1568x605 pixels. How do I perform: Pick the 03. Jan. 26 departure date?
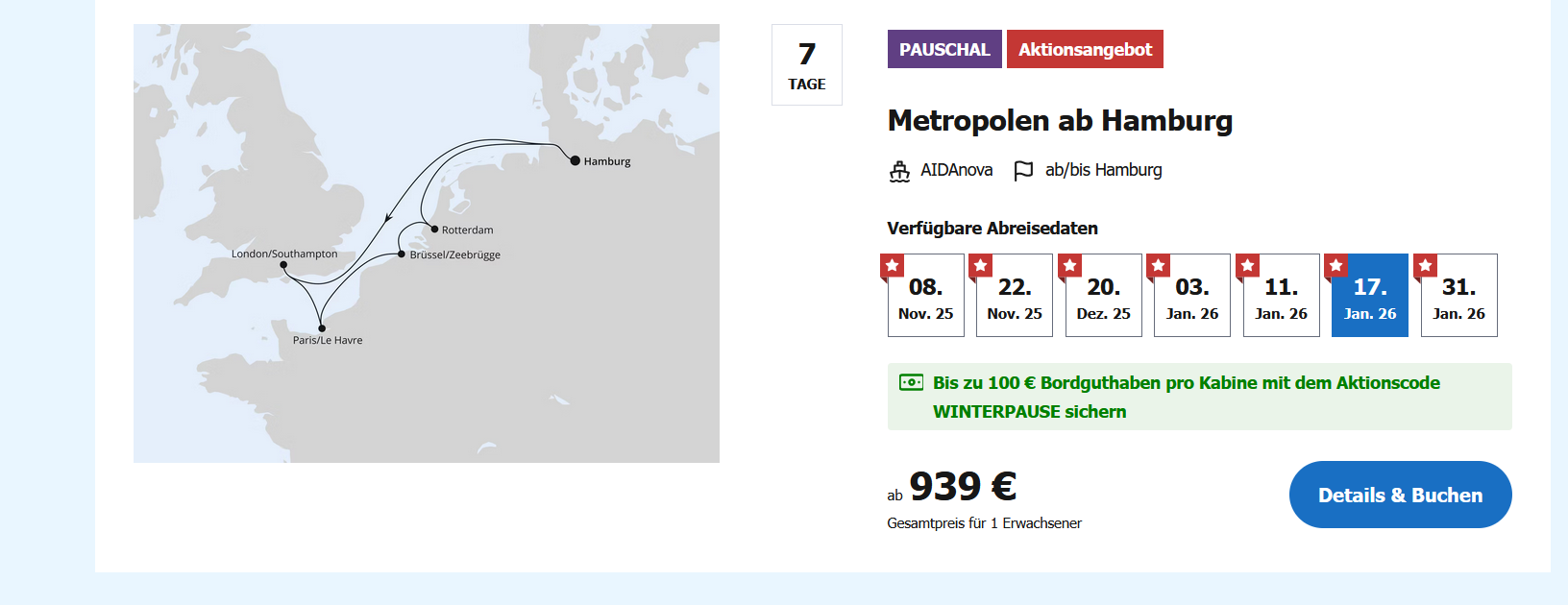[1192, 298]
